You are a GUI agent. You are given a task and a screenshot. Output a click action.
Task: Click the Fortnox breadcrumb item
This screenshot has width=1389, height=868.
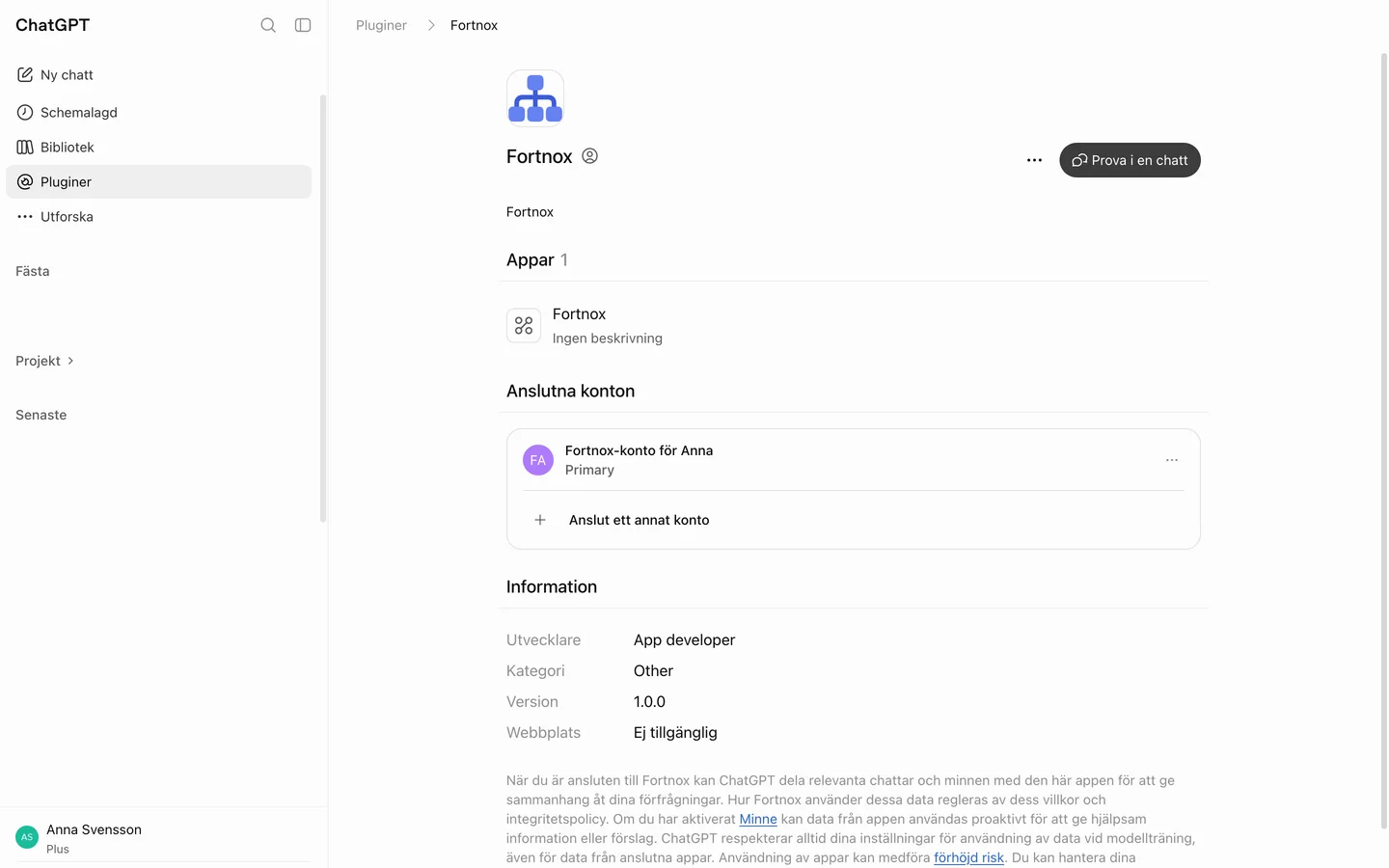coord(474,25)
